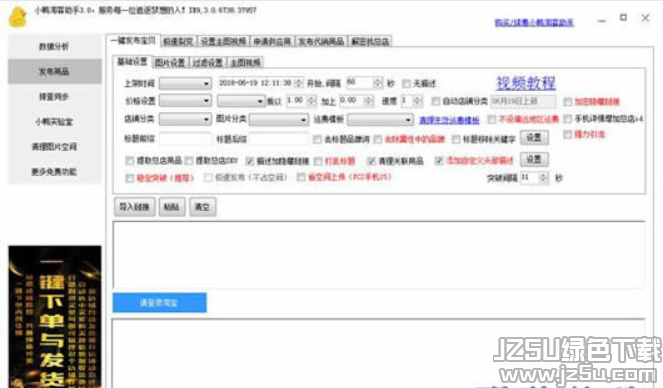Image resolution: width=663 pixels, height=388 pixels.
Task: Toggle the 手机详情增加总店 checkbox
Action: pos(568,119)
